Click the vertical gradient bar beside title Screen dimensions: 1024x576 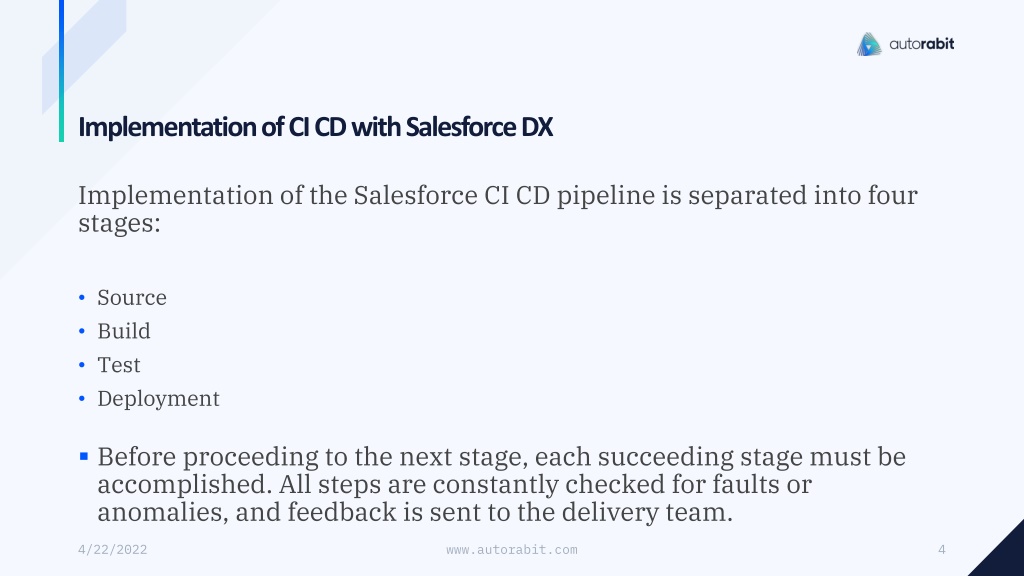point(61,71)
